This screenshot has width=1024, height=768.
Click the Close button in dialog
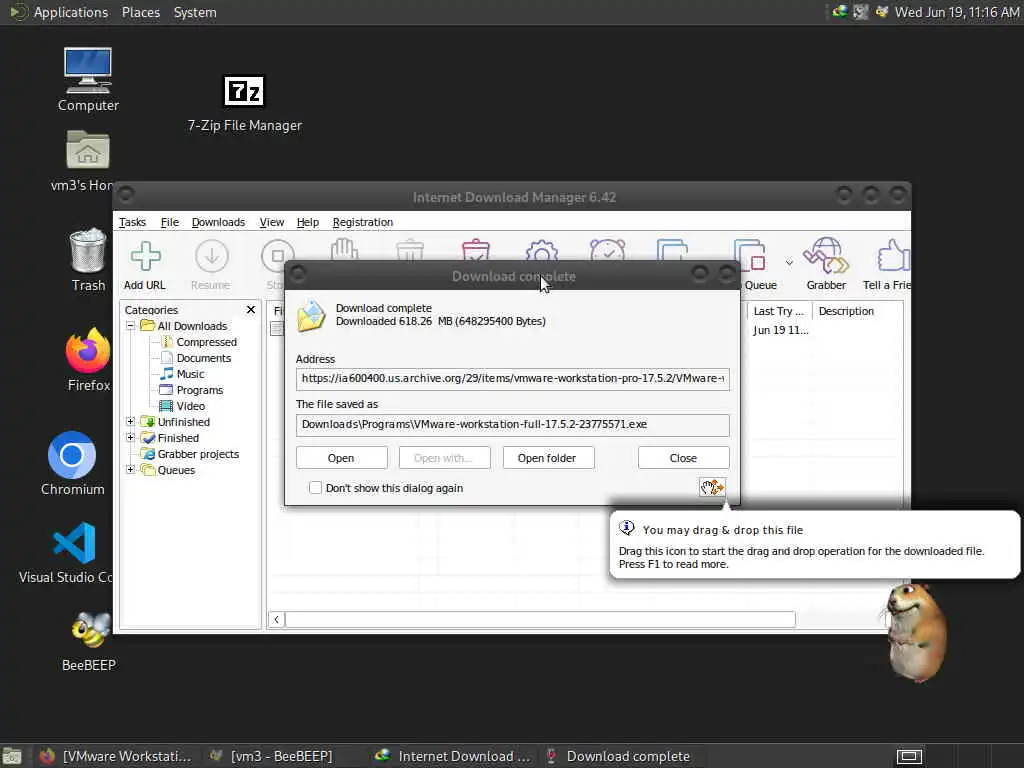tap(684, 458)
